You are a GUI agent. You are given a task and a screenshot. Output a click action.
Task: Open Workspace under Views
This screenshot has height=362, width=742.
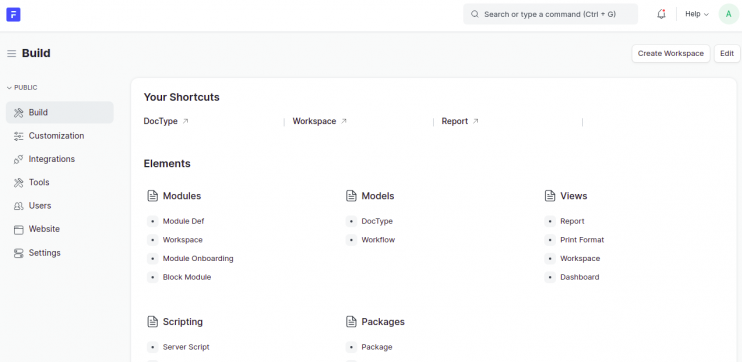(x=580, y=259)
